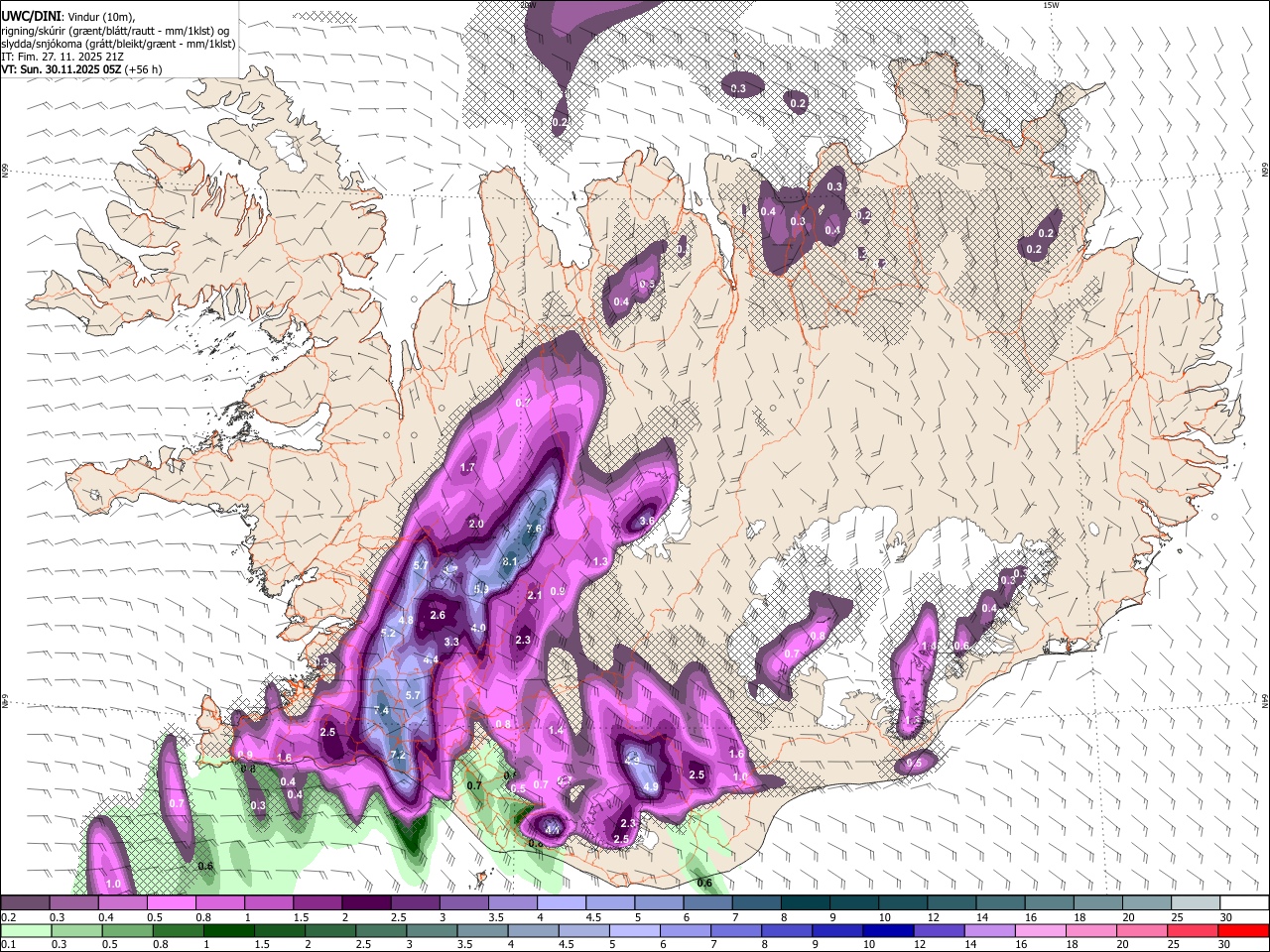The height and width of the screenshot is (952, 1270).
Task: Click the 2.6 precipitation value on map
Action: click(x=438, y=615)
